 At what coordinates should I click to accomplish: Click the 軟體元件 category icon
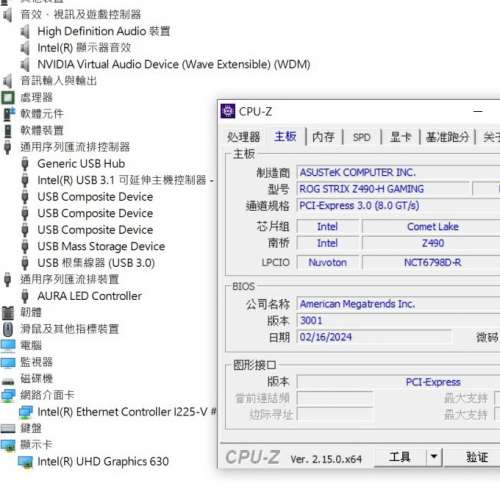click(8, 114)
